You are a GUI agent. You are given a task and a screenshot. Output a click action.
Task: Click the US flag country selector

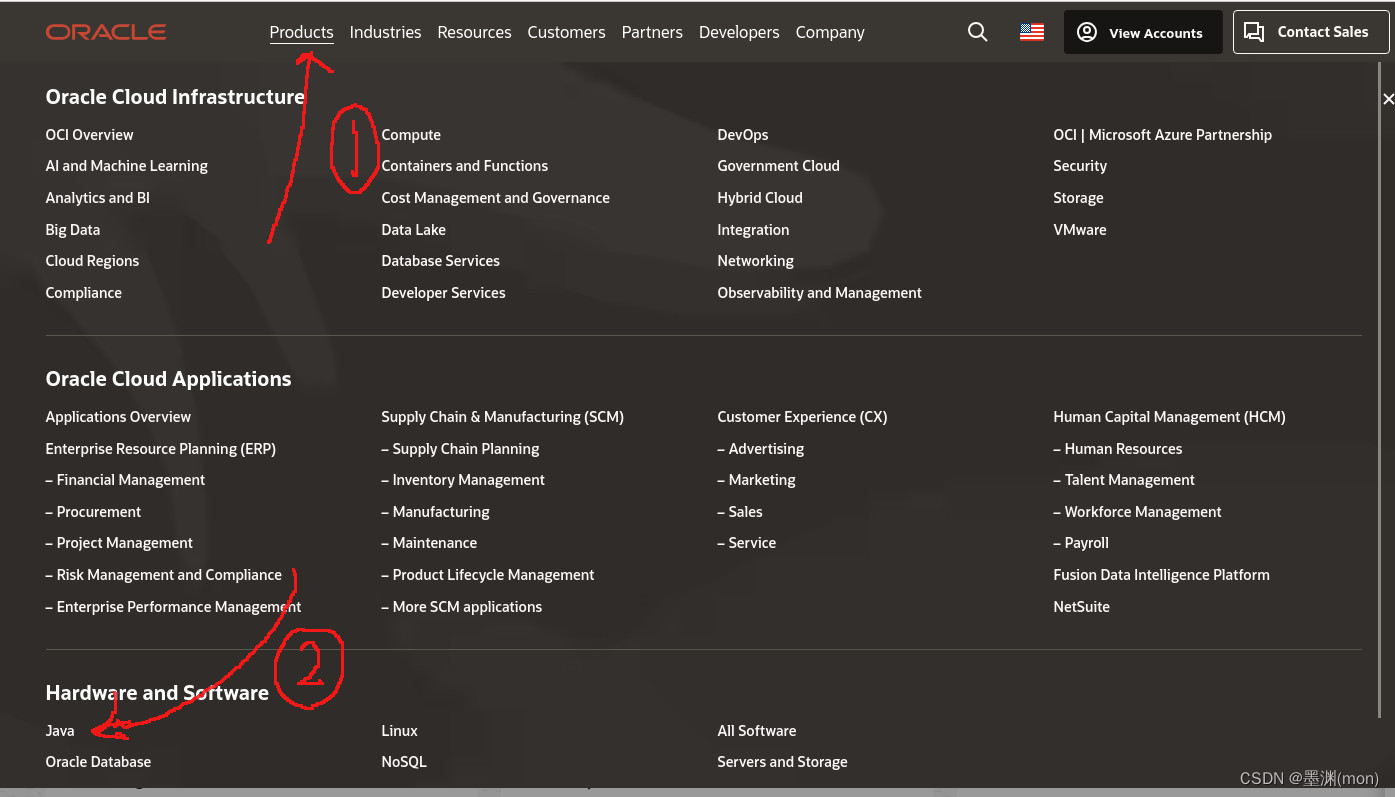[x=1032, y=32]
